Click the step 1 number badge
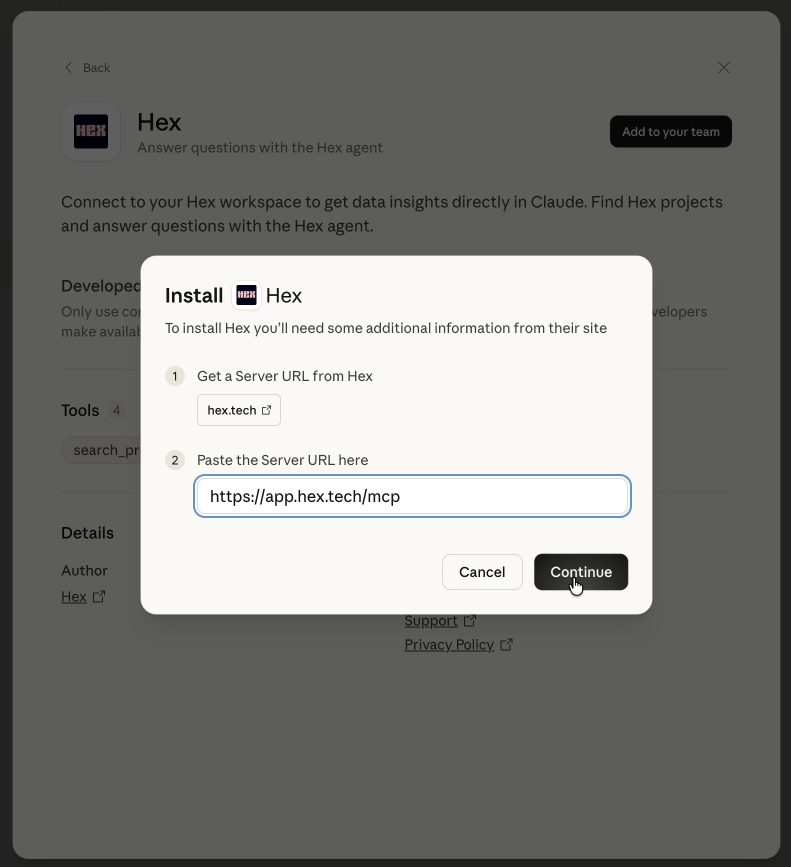The height and width of the screenshot is (867, 791). [x=175, y=376]
